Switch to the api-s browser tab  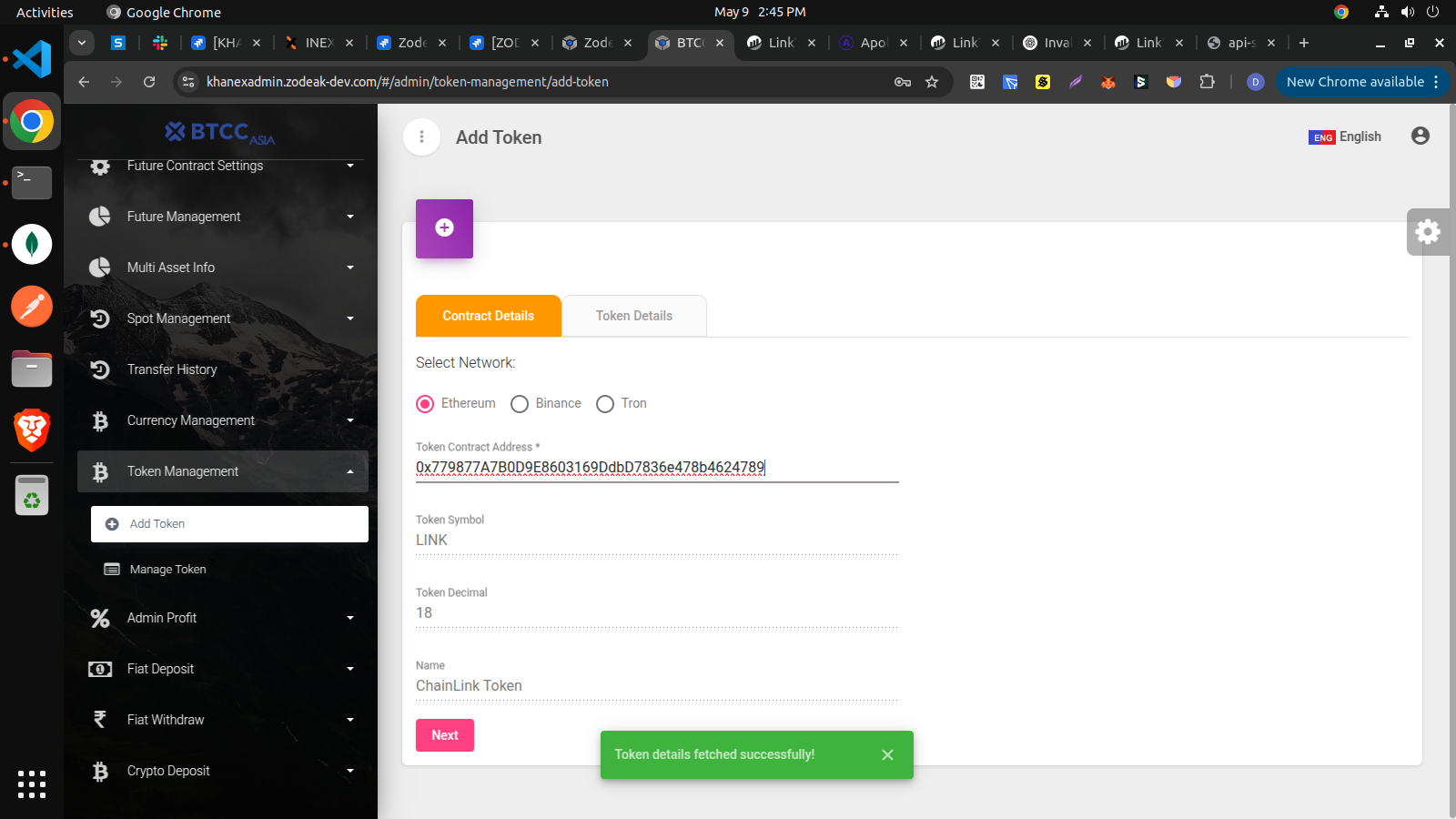pyautogui.click(x=1241, y=43)
